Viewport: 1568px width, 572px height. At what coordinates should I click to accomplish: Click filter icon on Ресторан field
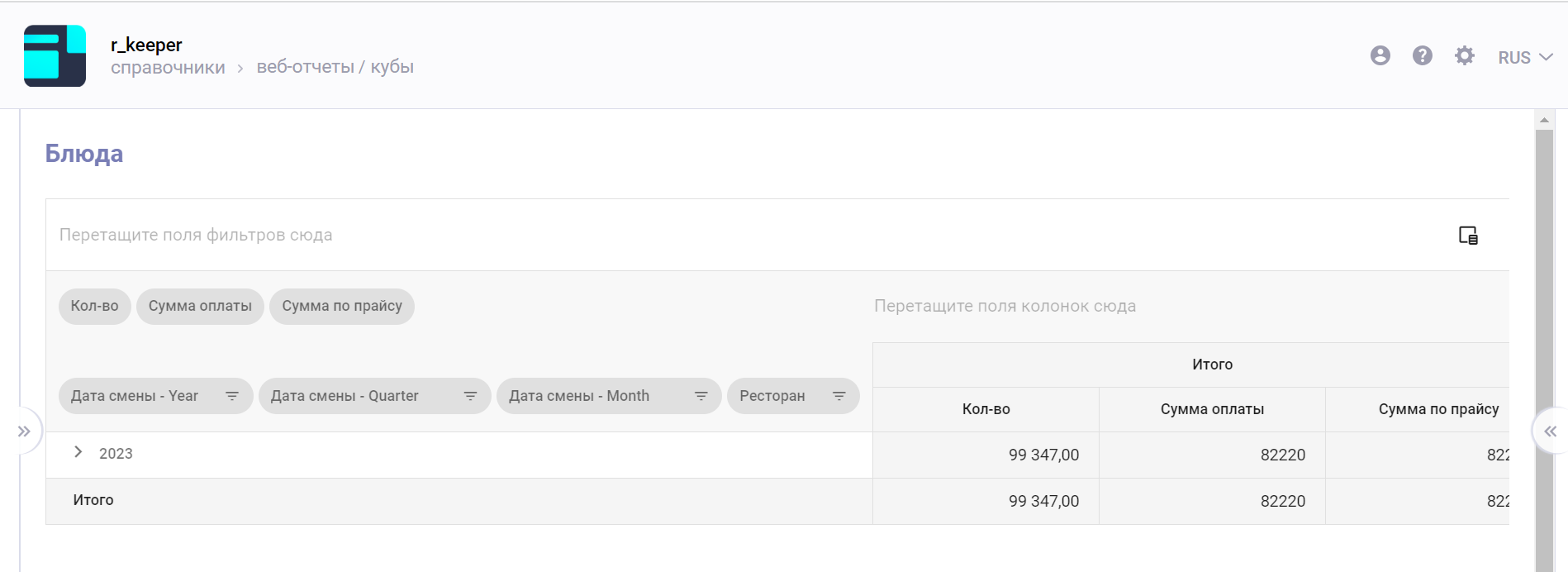(839, 396)
